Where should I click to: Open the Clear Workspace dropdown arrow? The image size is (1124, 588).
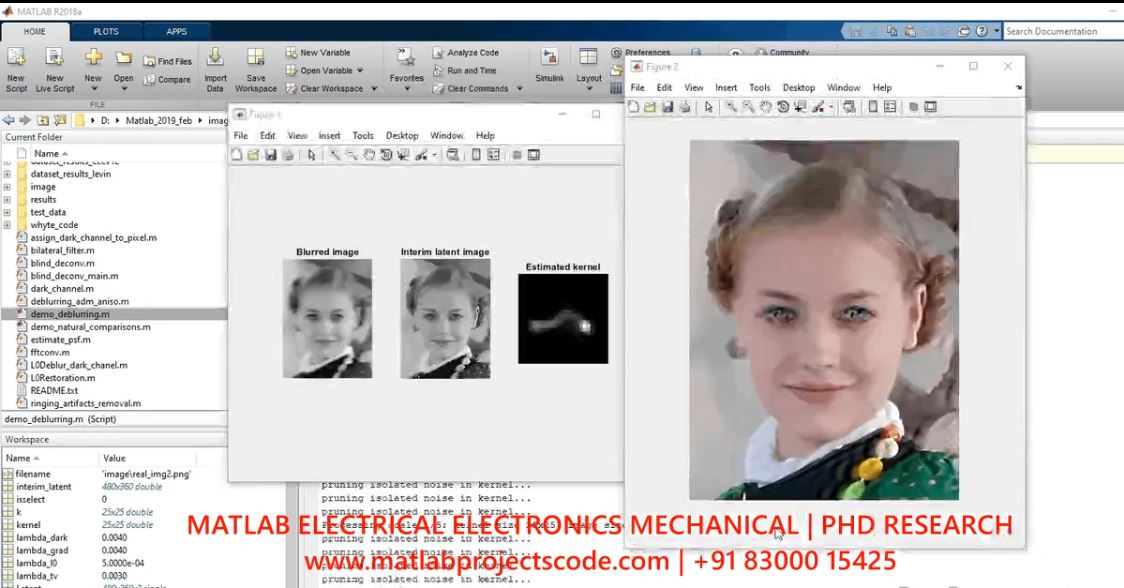click(x=374, y=89)
